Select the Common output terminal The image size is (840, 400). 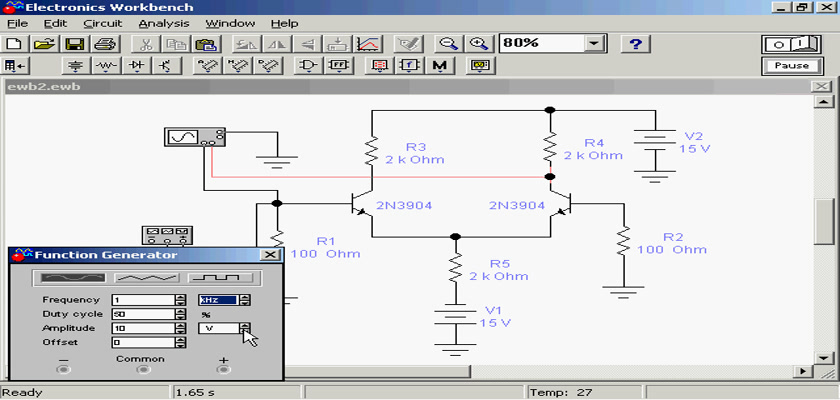(142, 369)
